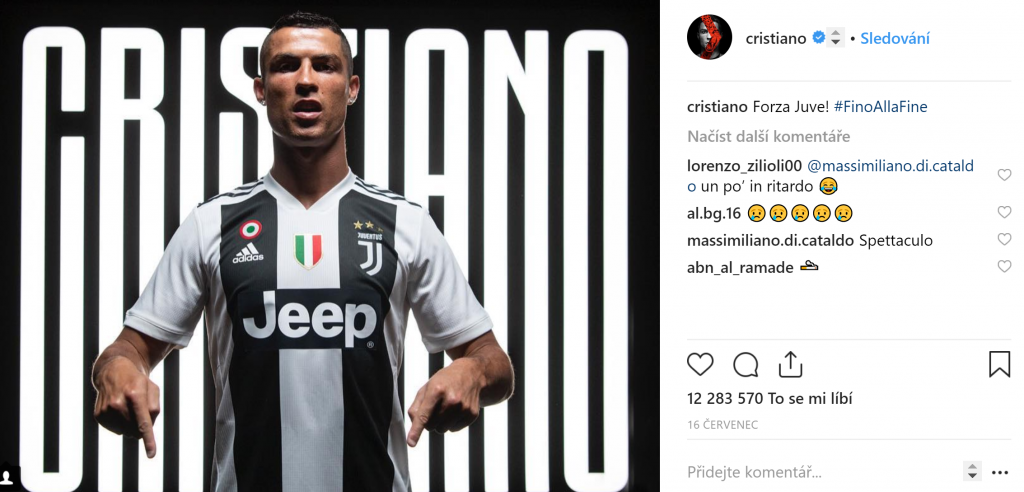This screenshot has width=1024, height=492.
Task: Open cristiano's profile picture avatar
Action: pos(709,37)
